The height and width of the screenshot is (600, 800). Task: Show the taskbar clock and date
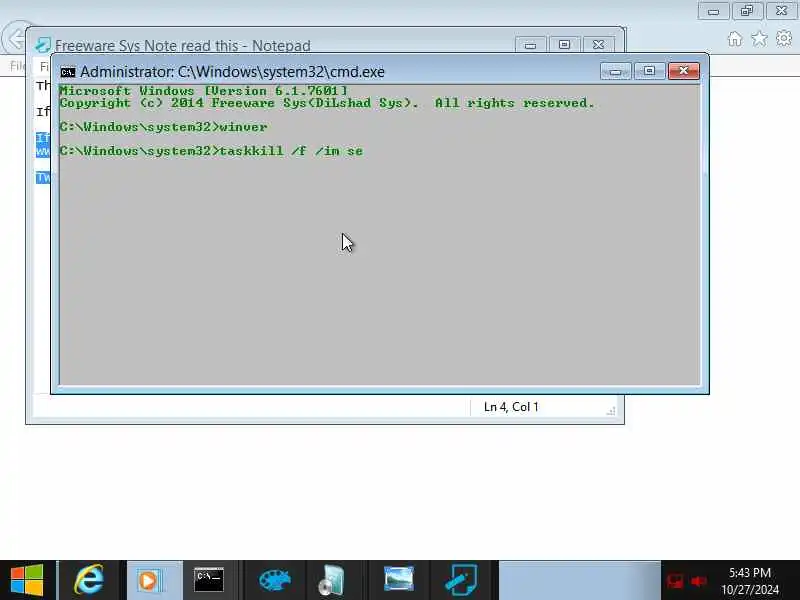coord(750,581)
